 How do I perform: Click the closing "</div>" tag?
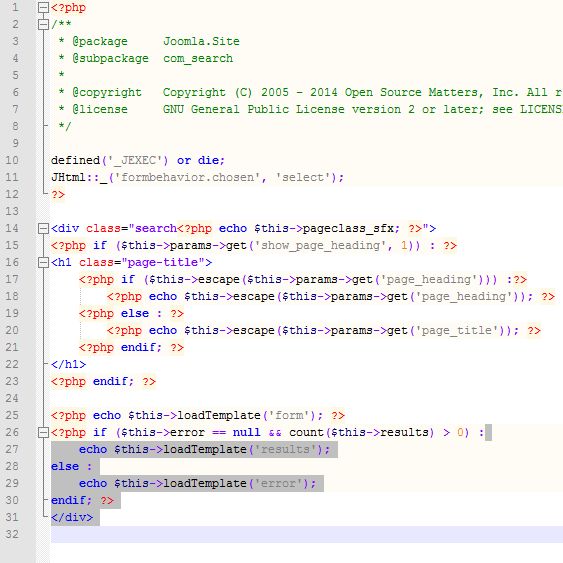pos(72,517)
